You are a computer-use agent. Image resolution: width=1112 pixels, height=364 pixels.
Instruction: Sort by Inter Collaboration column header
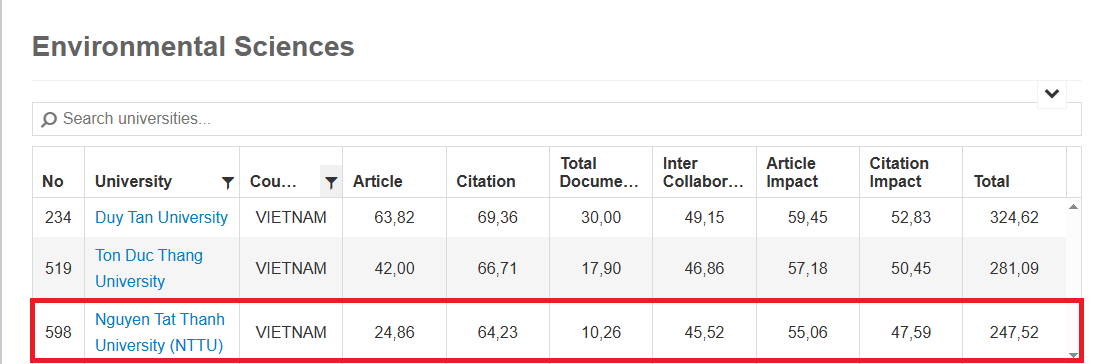[x=703, y=172]
